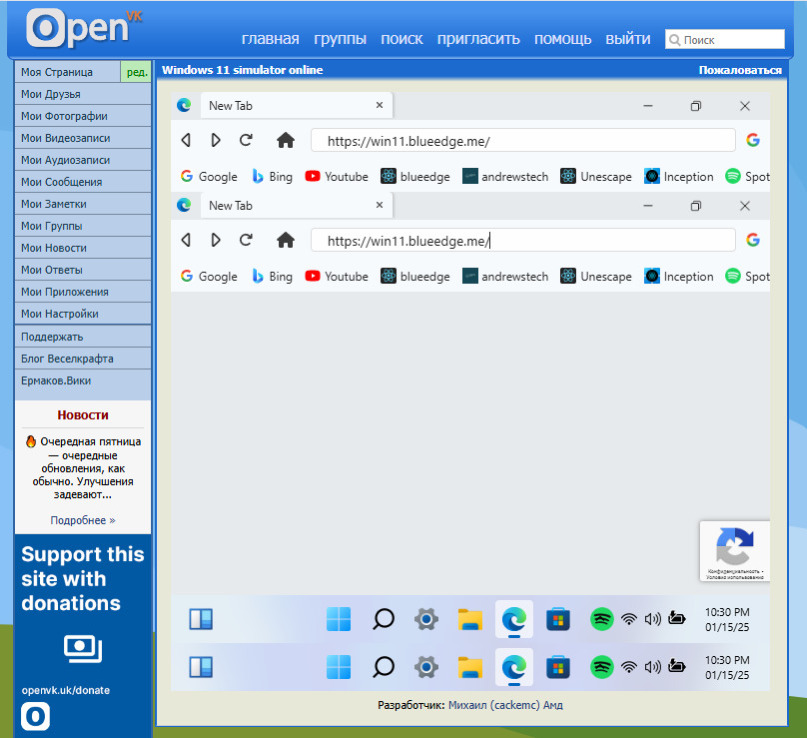Open Start menu in lower taskbar
The image size is (807, 738).
339,667
